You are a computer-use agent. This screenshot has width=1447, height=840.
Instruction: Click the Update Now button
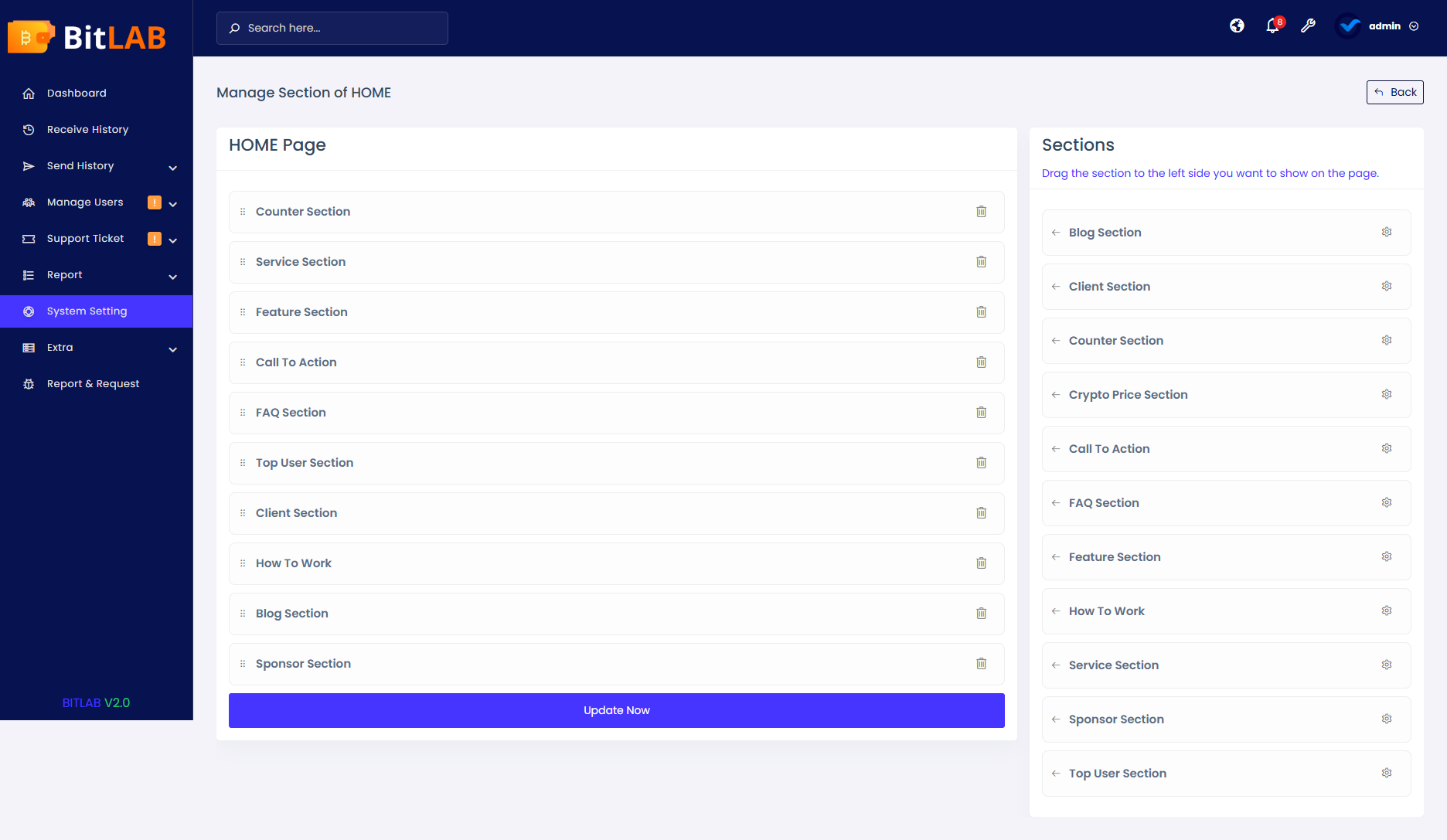tap(616, 710)
